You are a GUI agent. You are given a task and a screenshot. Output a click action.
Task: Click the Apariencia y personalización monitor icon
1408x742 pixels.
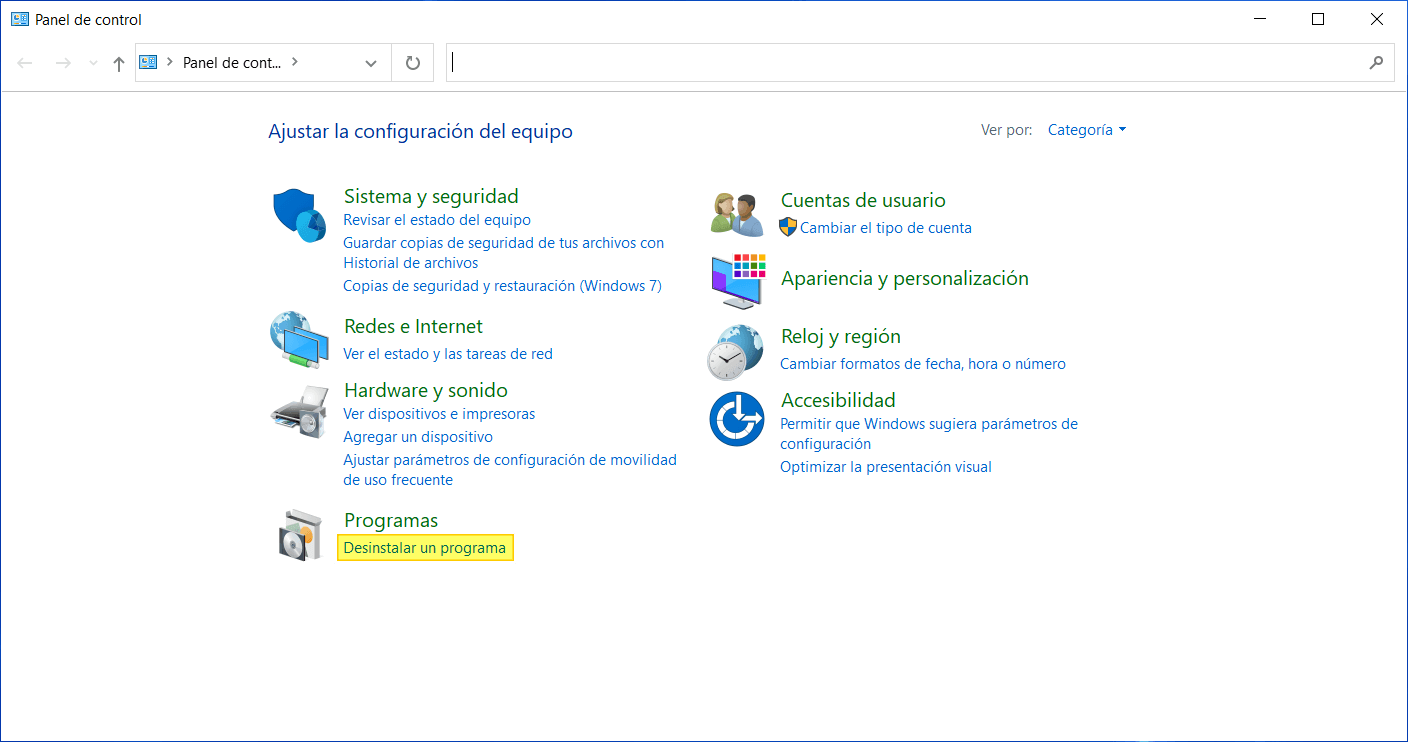click(x=737, y=281)
